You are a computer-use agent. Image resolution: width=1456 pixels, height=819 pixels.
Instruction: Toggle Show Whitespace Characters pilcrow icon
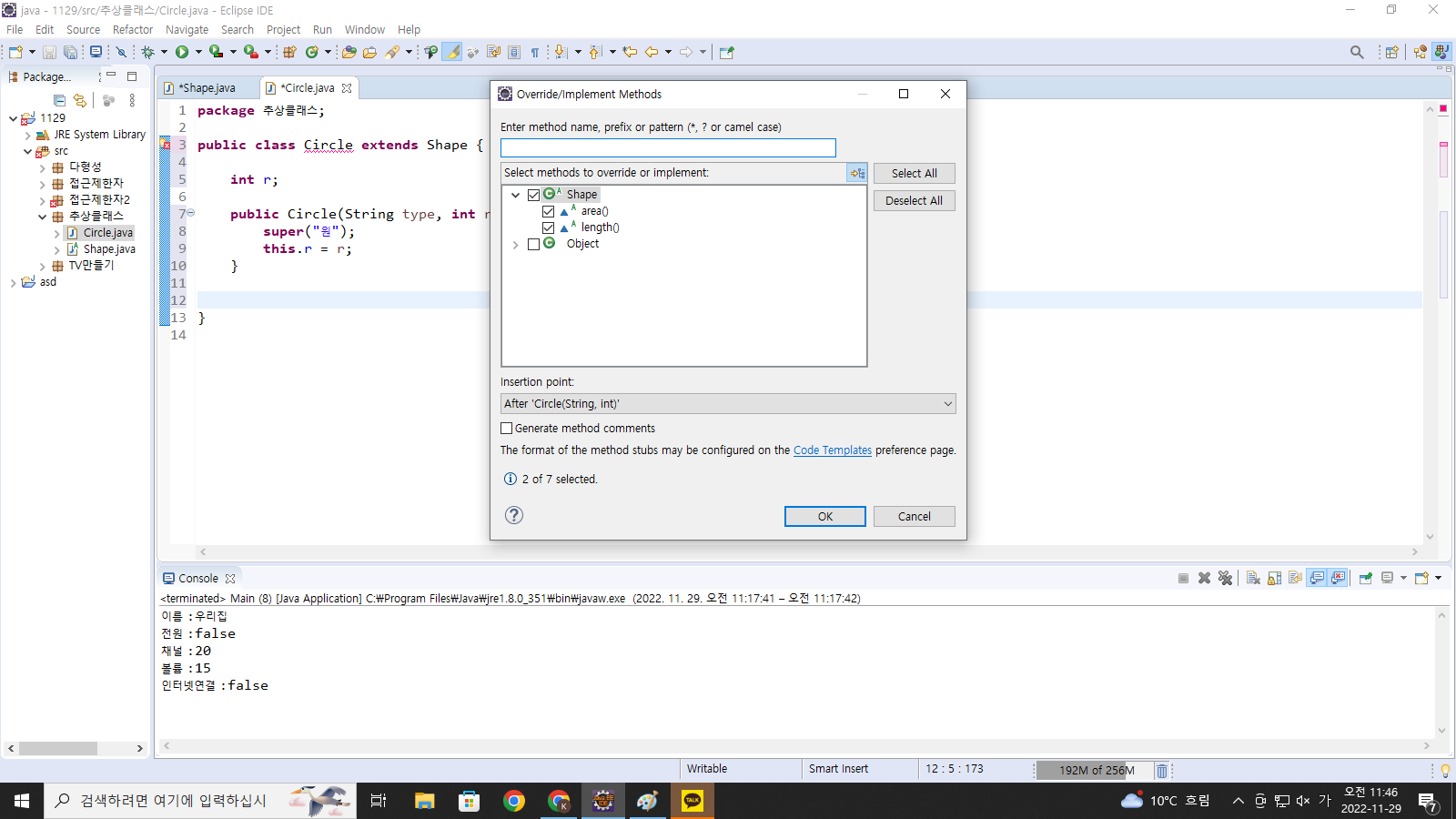[x=535, y=52]
